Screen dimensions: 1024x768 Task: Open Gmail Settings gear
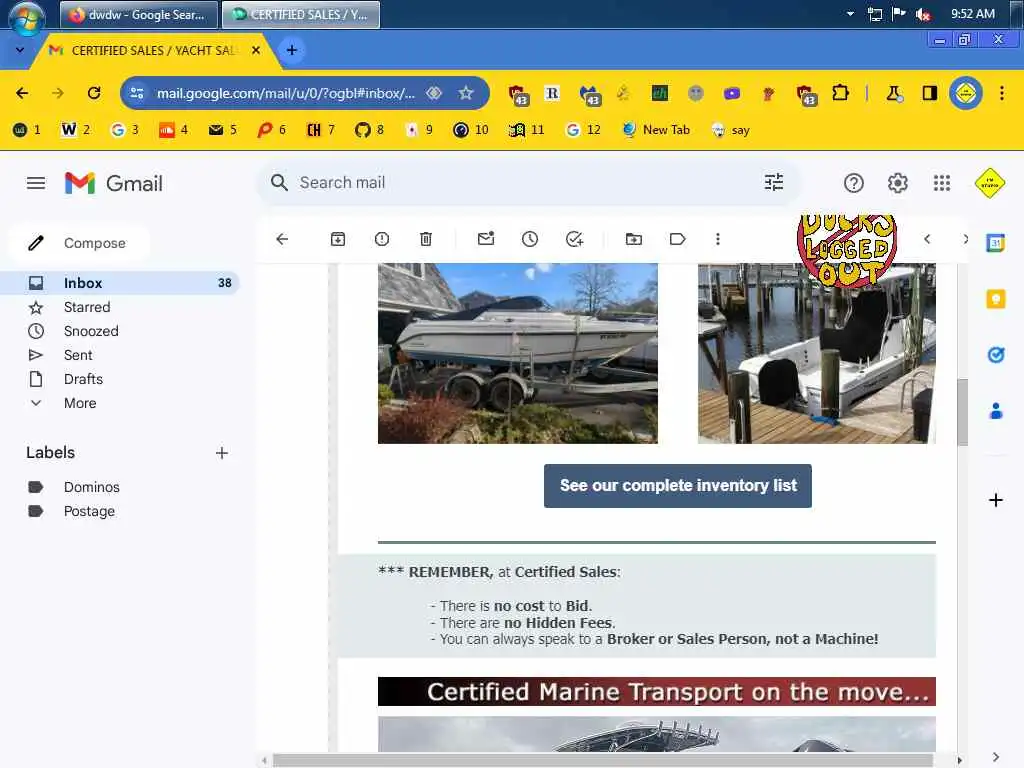pyautogui.click(x=898, y=184)
